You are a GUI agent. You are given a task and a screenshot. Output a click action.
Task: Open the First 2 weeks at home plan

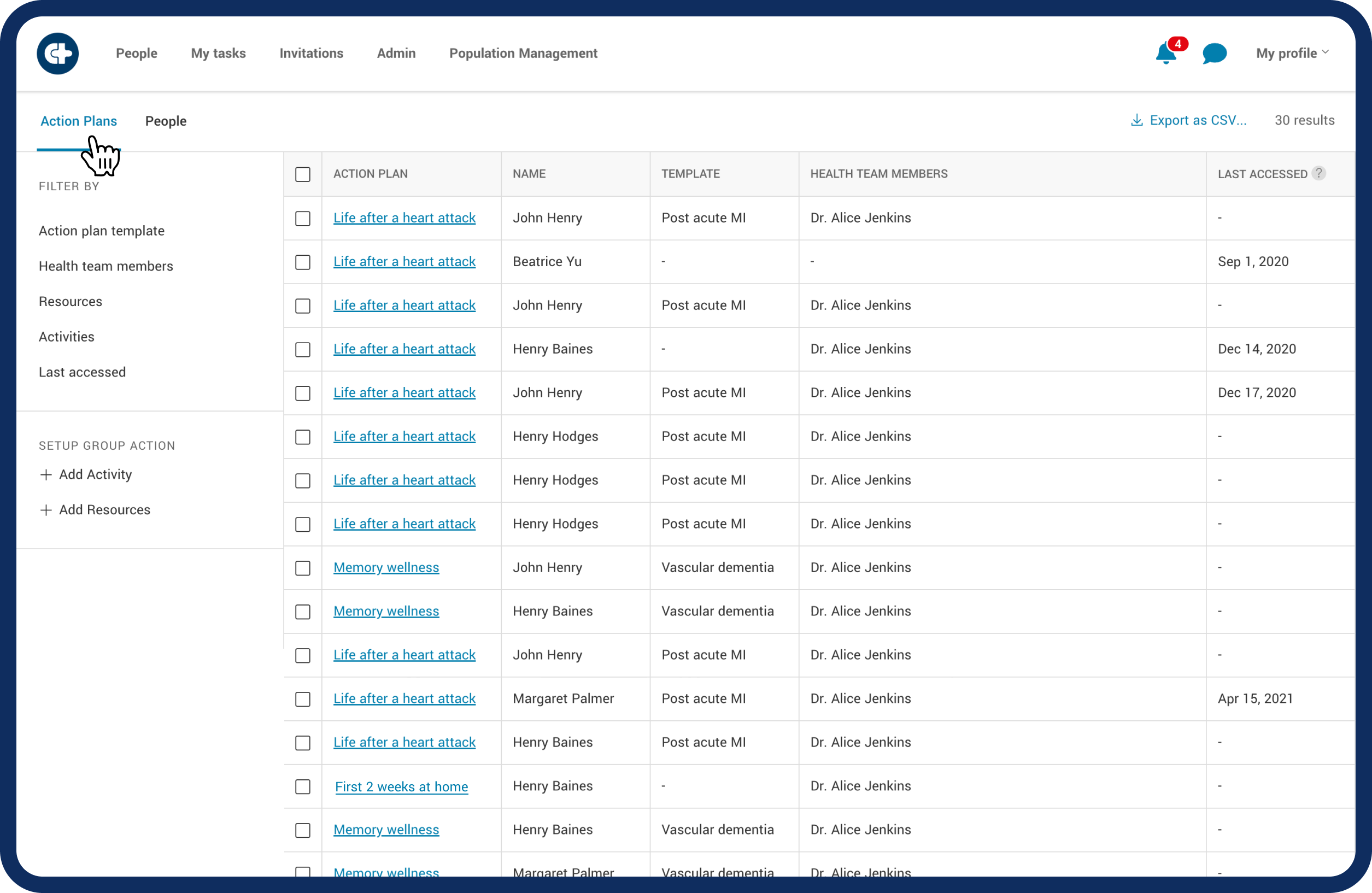401,786
